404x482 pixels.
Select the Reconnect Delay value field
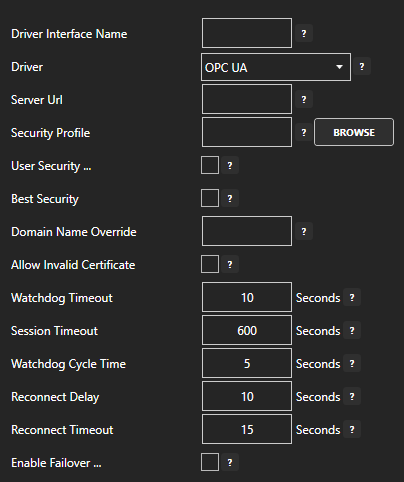tap(247, 396)
